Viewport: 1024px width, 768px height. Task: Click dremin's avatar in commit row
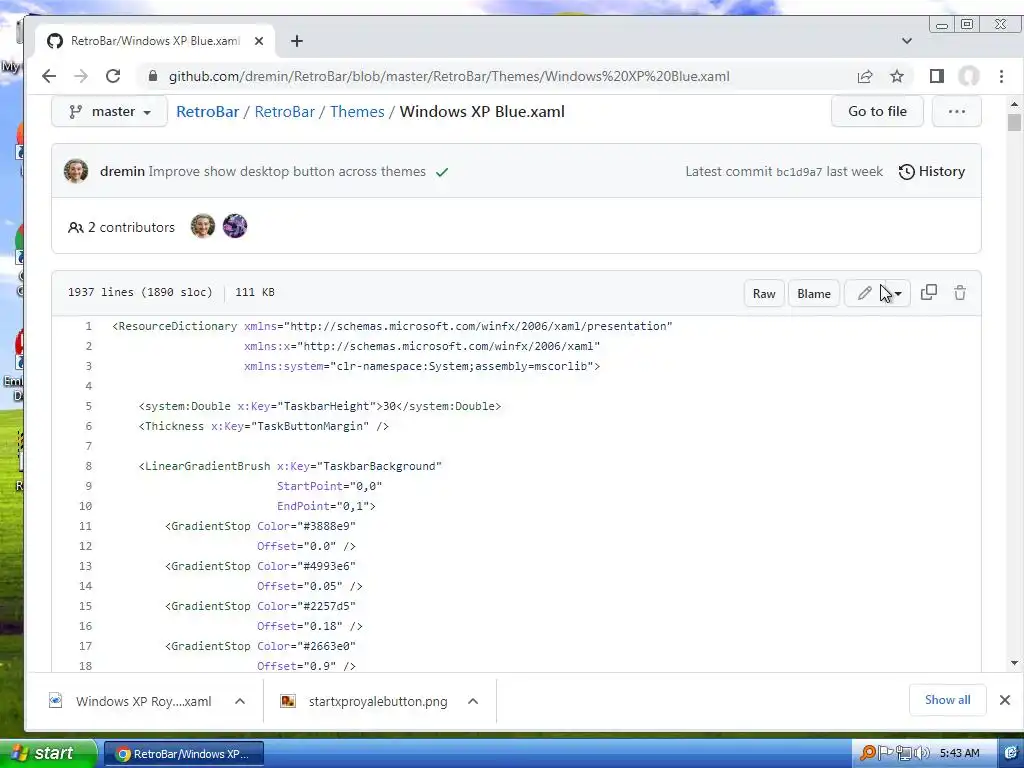tap(76, 171)
